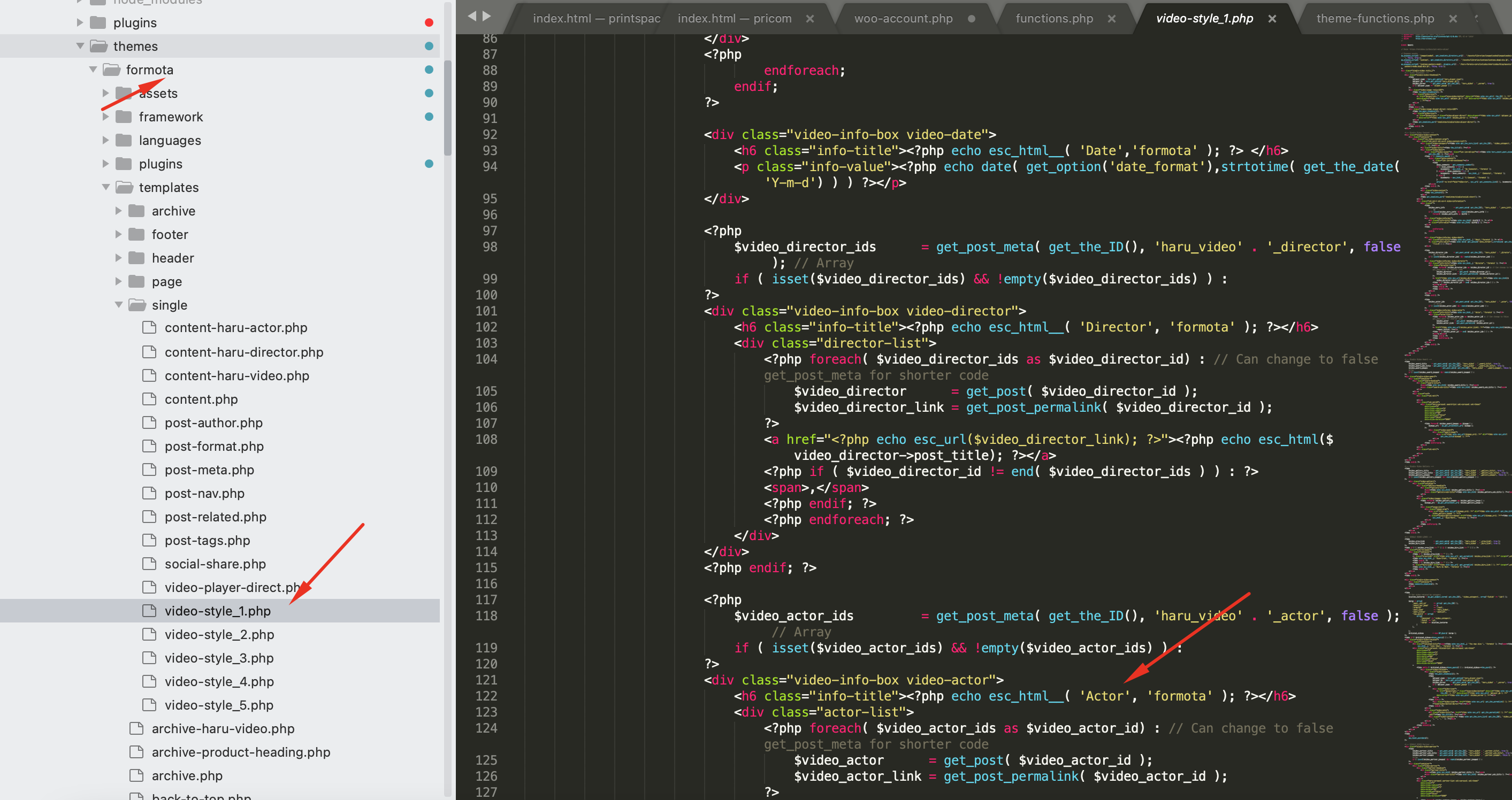Click the templates folder icon
The height and width of the screenshot is (800, 1512).
click(x=125, y=187)
